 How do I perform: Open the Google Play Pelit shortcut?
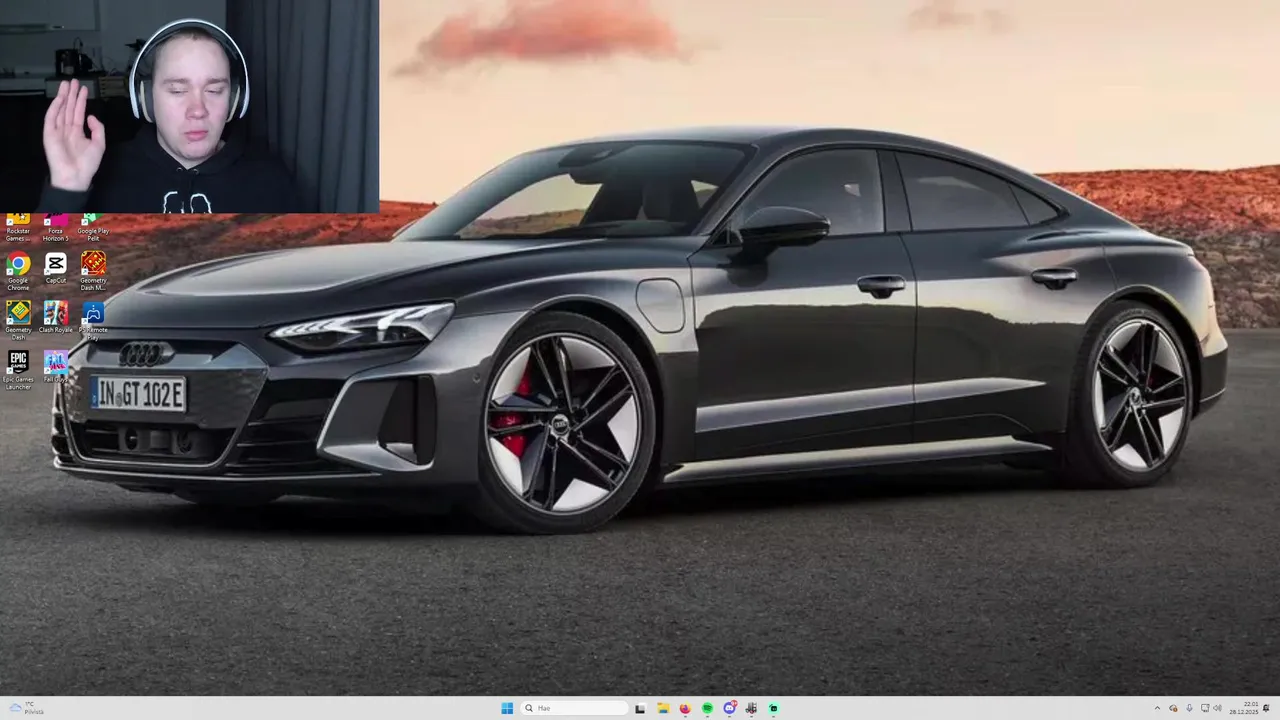coord(93,228)
